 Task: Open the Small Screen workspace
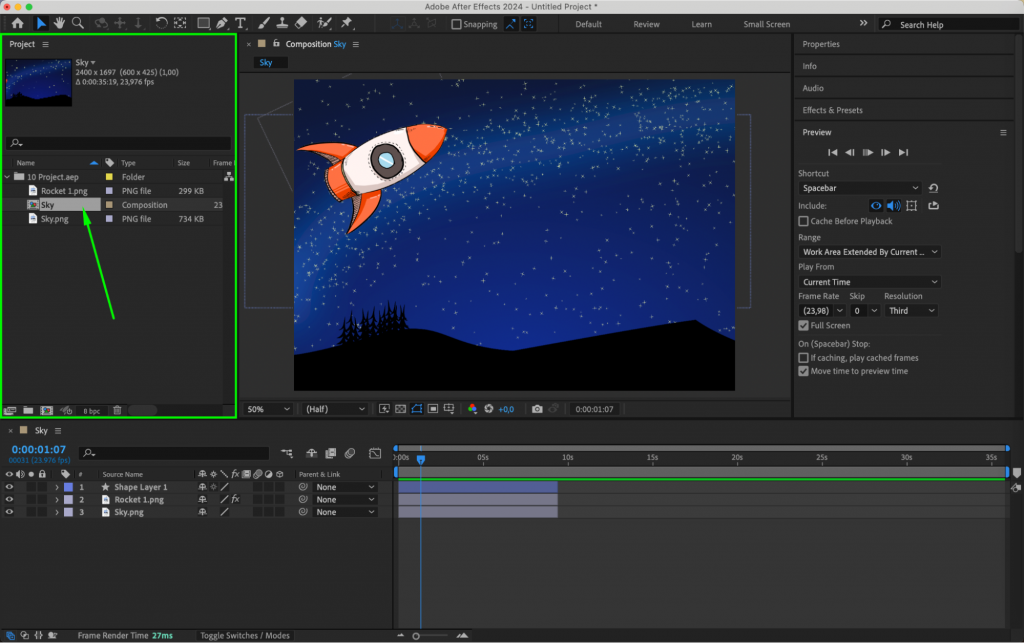766,23
